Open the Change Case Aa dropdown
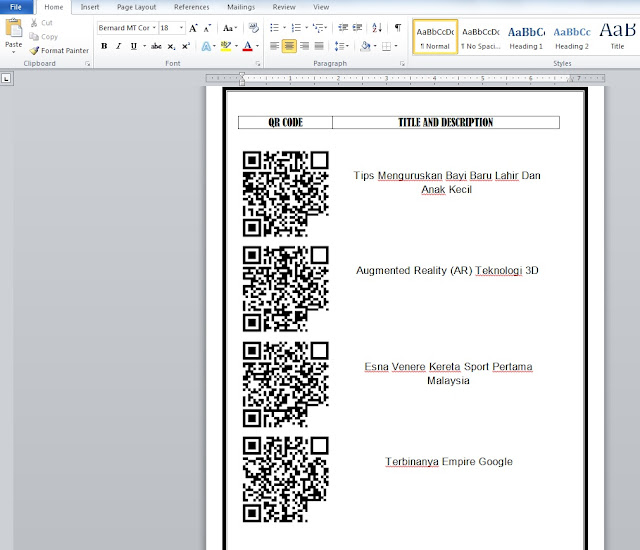 click(x=230, y=28)
